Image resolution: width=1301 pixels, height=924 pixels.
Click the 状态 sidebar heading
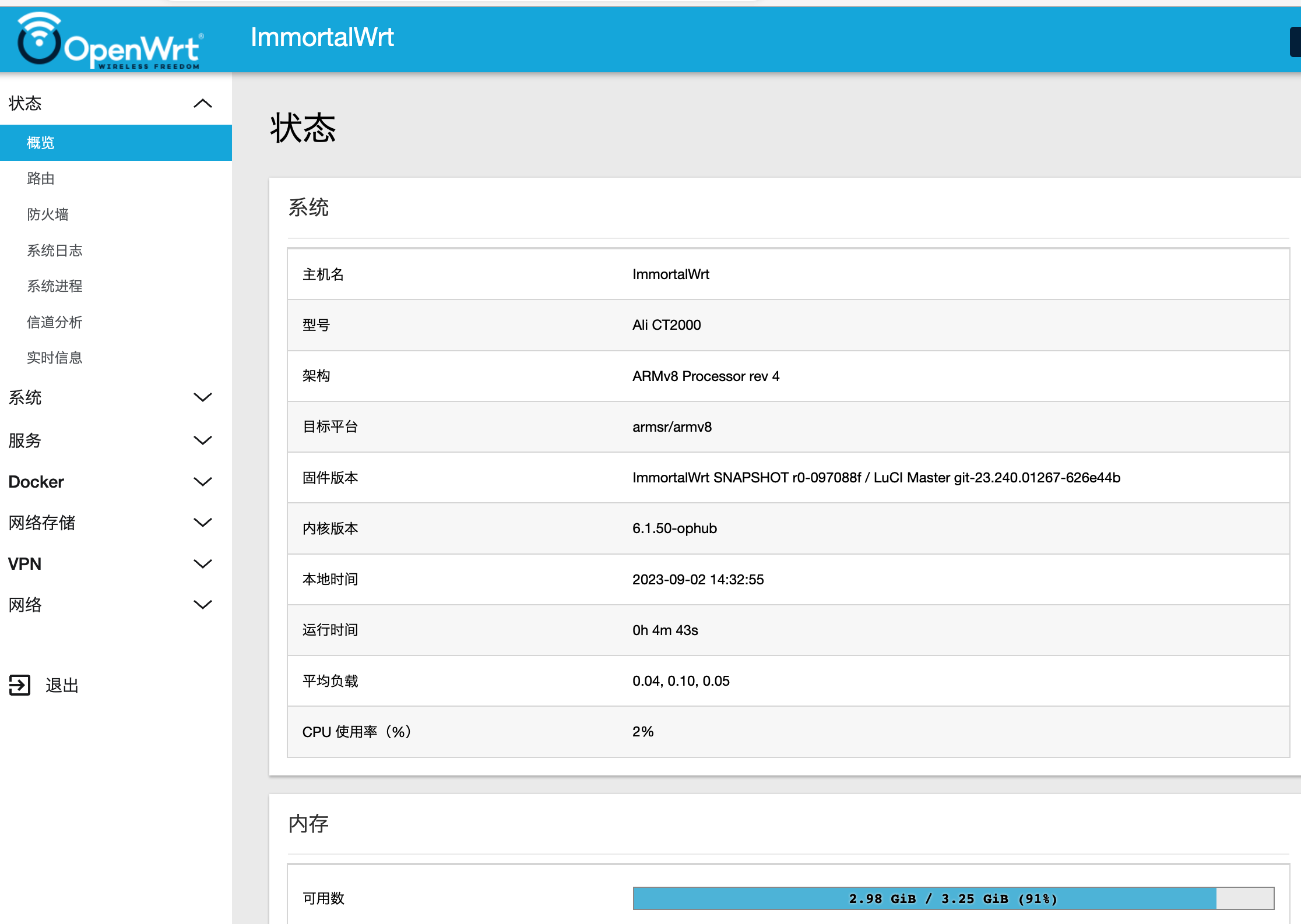(x=25, y=104)
